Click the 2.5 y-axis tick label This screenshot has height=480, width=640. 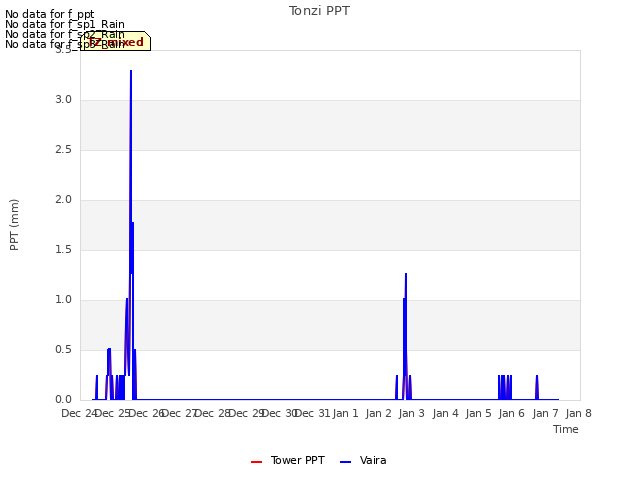tap(63, 149)
